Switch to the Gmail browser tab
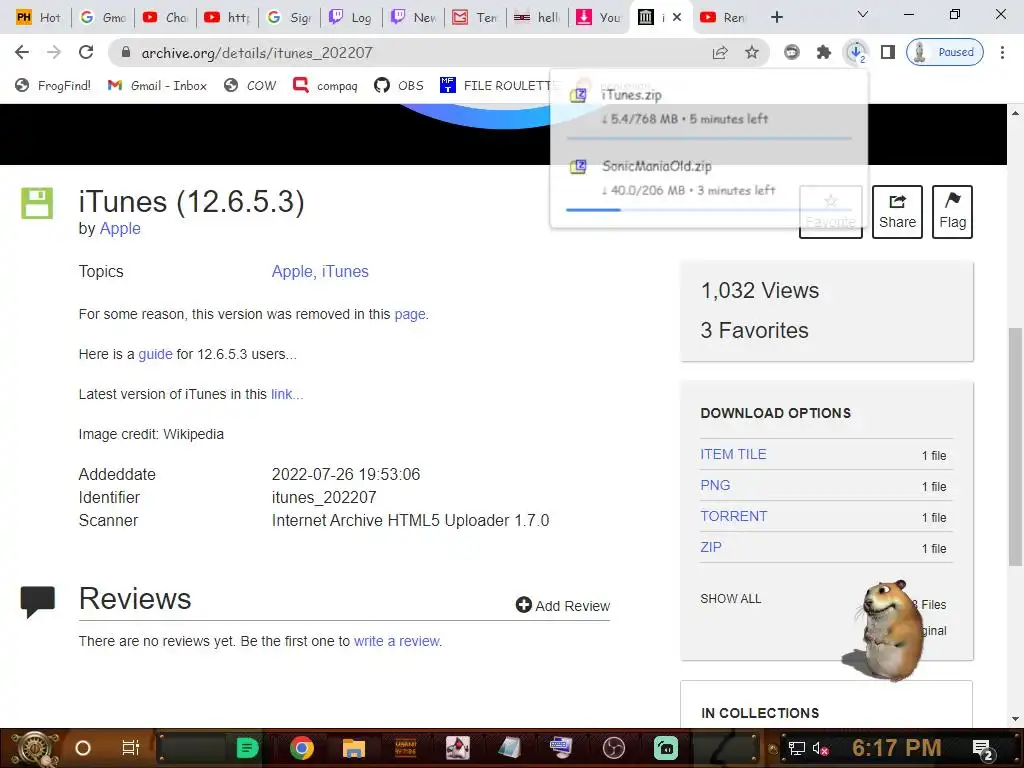Image resolution: width=1024 pixels, height=768 pixels. [103, 17]
